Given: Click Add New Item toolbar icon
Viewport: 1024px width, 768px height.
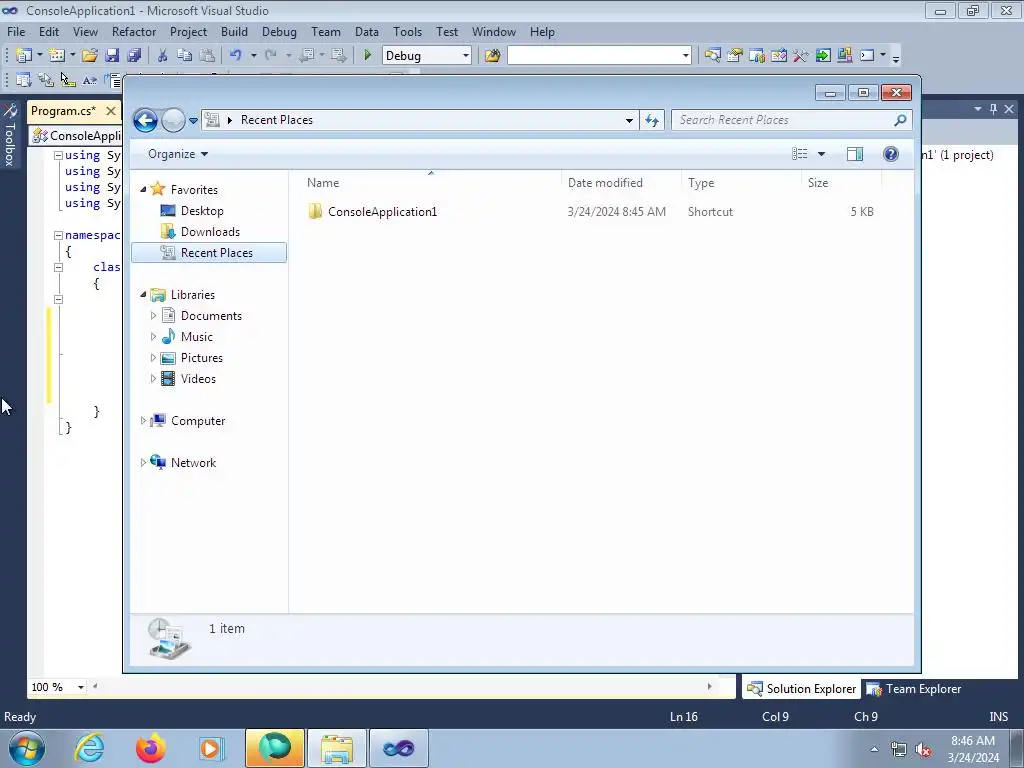Looking at the screenshot, I should [x=57, y=56].
